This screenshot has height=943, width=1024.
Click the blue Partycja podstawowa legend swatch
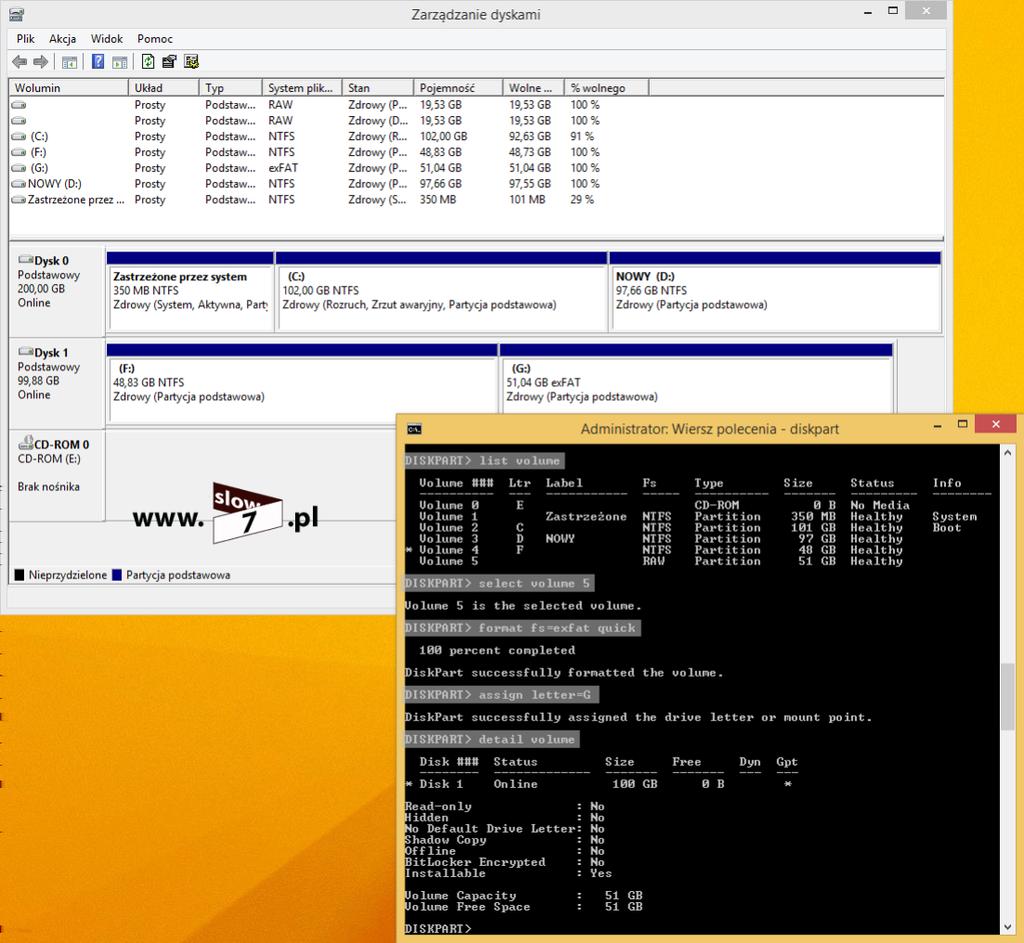coord(117,575)
